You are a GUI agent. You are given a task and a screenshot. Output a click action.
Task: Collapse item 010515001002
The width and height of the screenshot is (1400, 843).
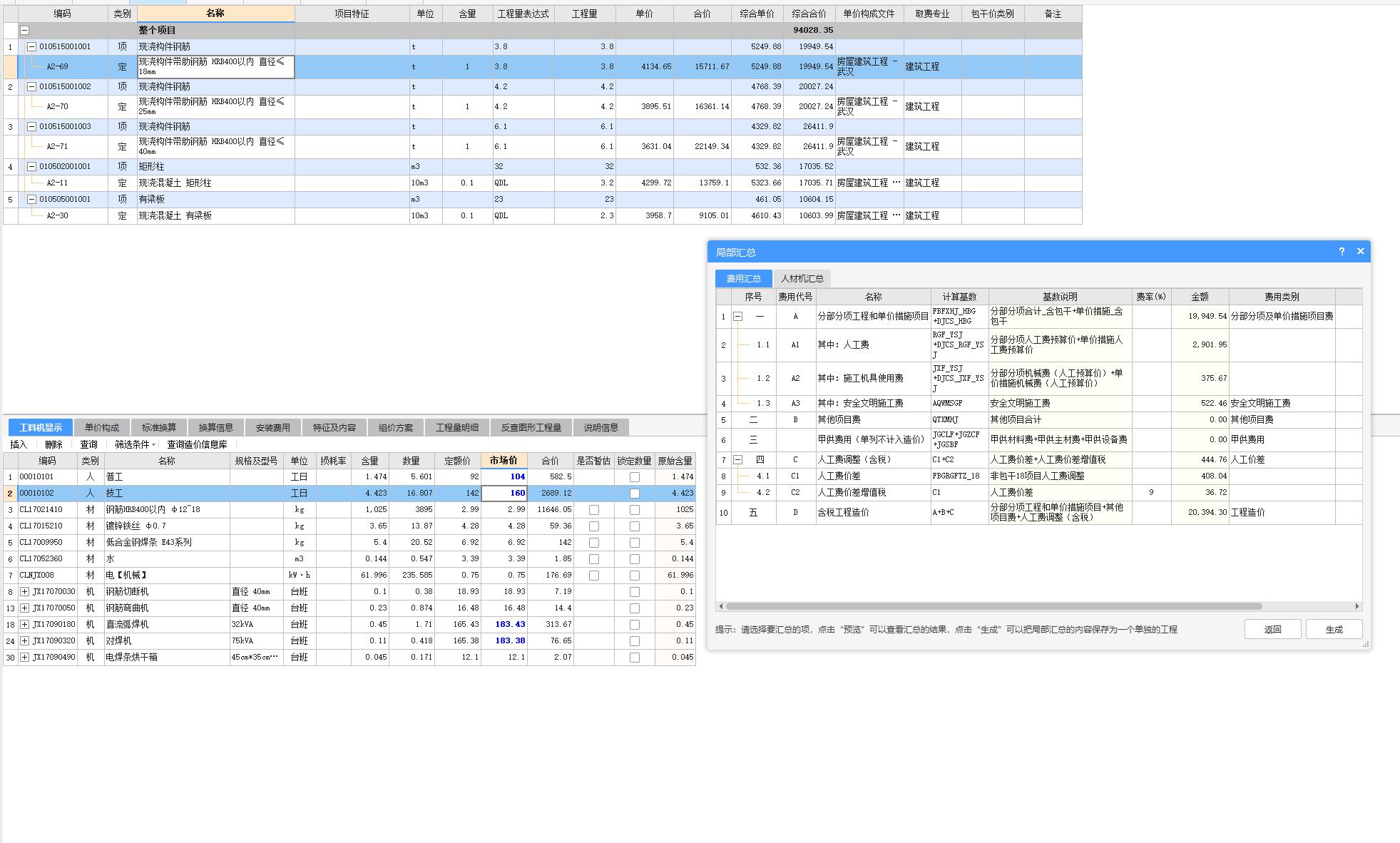31,86
